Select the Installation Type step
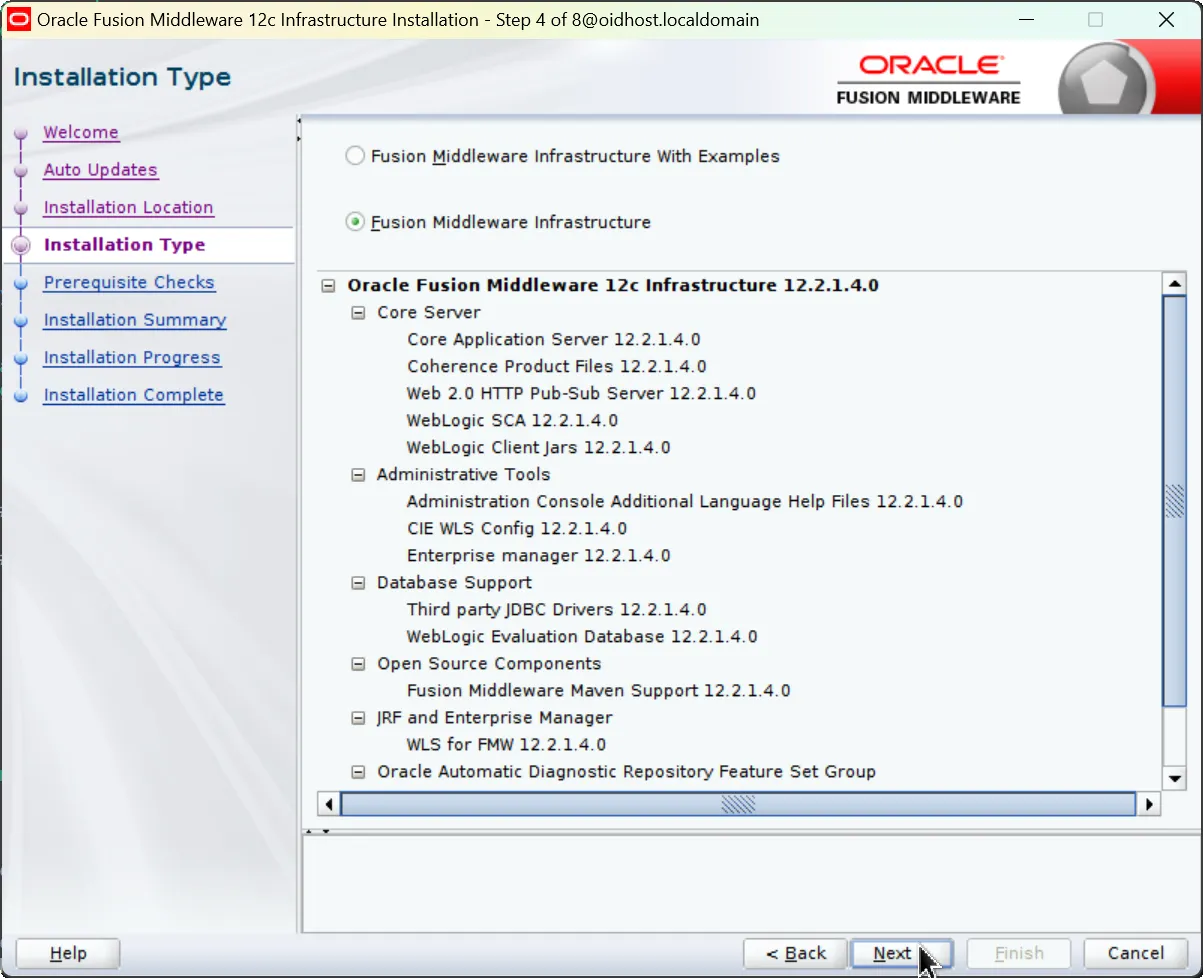The width and height of the screenshot is (1203, 978). pyautogui.click(x=125, y=245)
